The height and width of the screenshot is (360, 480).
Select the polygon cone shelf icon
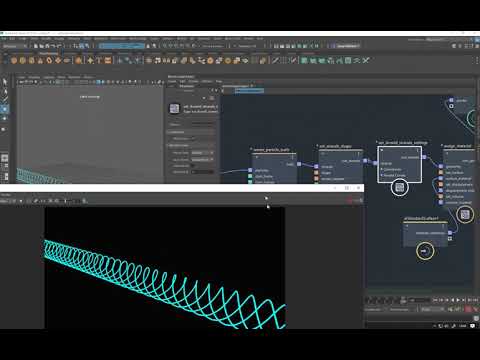click(x=40, y=60)
